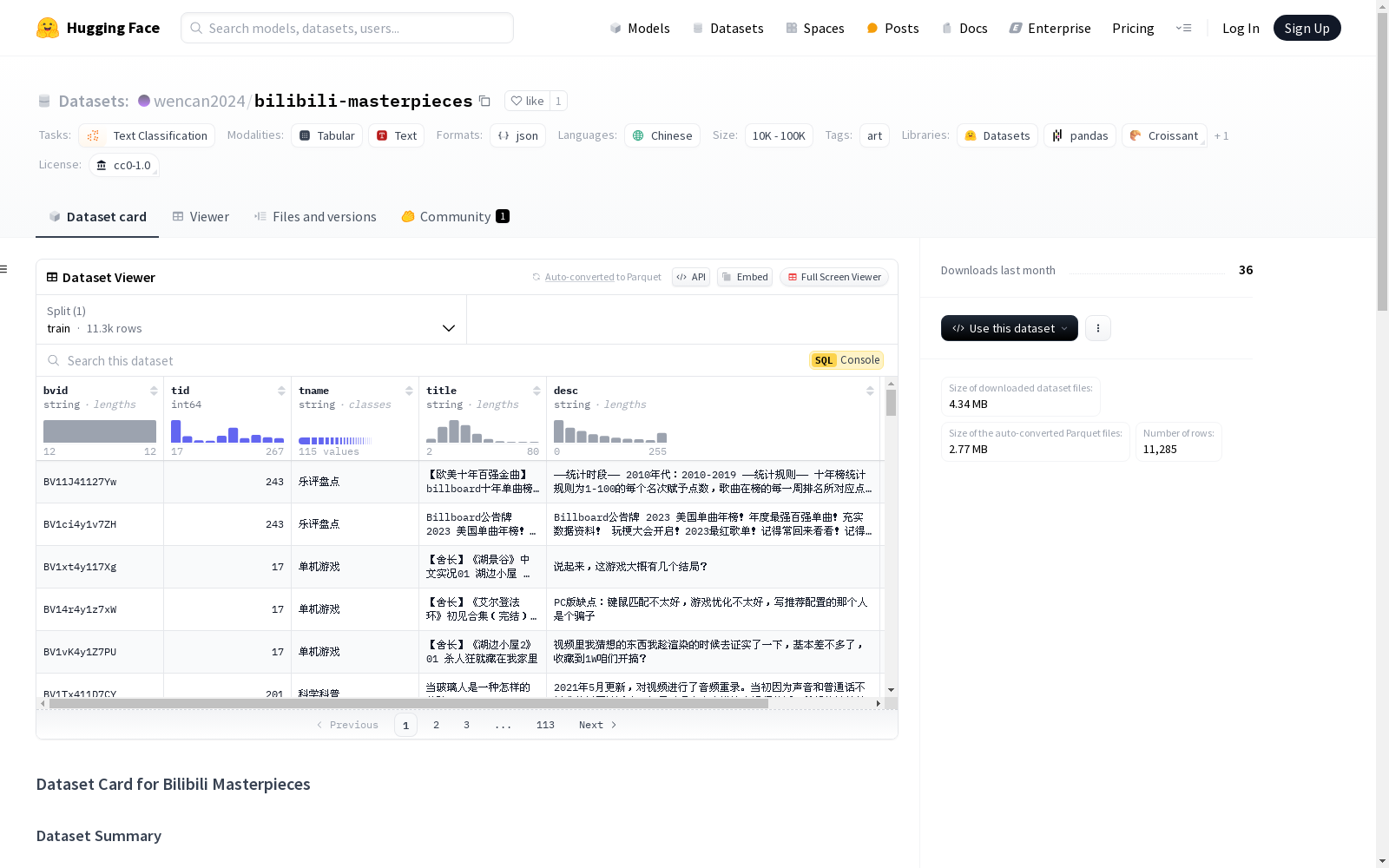The height and width of the screenshot is (868, 1389).
Task: Go to Datasets in top navigation
Action: (727, 28)
